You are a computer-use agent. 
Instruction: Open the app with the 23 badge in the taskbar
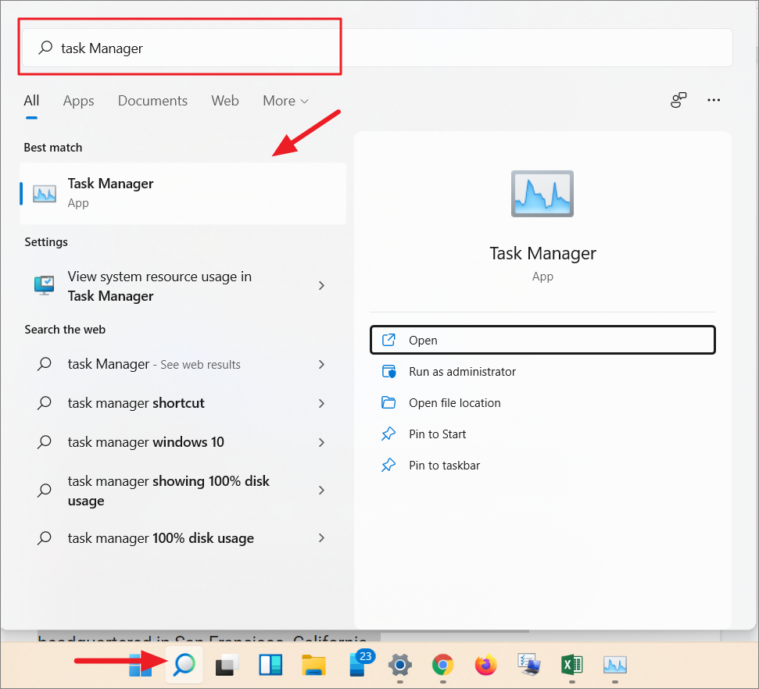pyautogui.click(x=360, y=663)
